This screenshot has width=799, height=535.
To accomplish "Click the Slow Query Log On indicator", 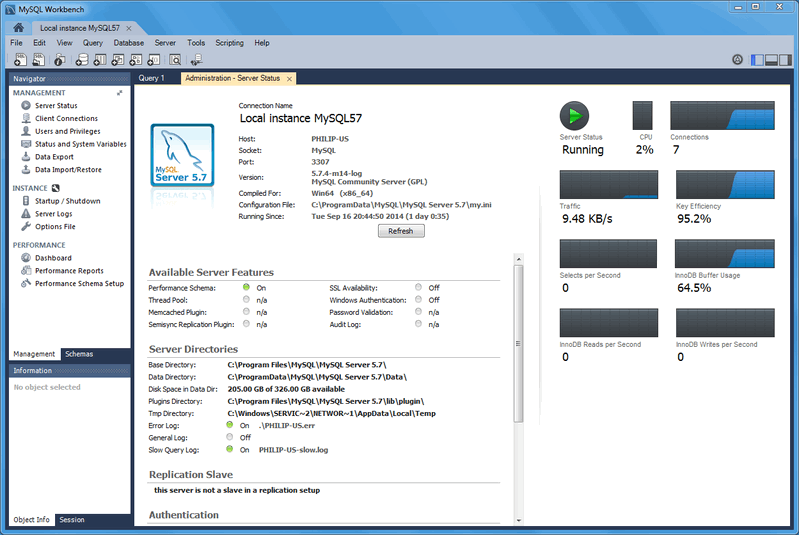I will tap(229, 449).
